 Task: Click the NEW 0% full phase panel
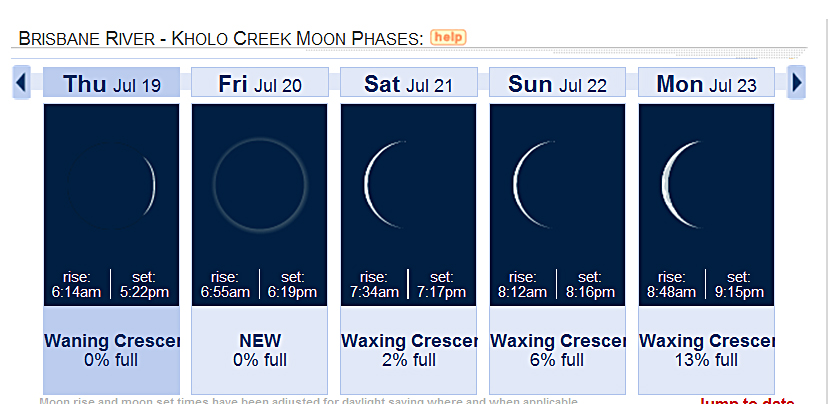click(260, 350)
